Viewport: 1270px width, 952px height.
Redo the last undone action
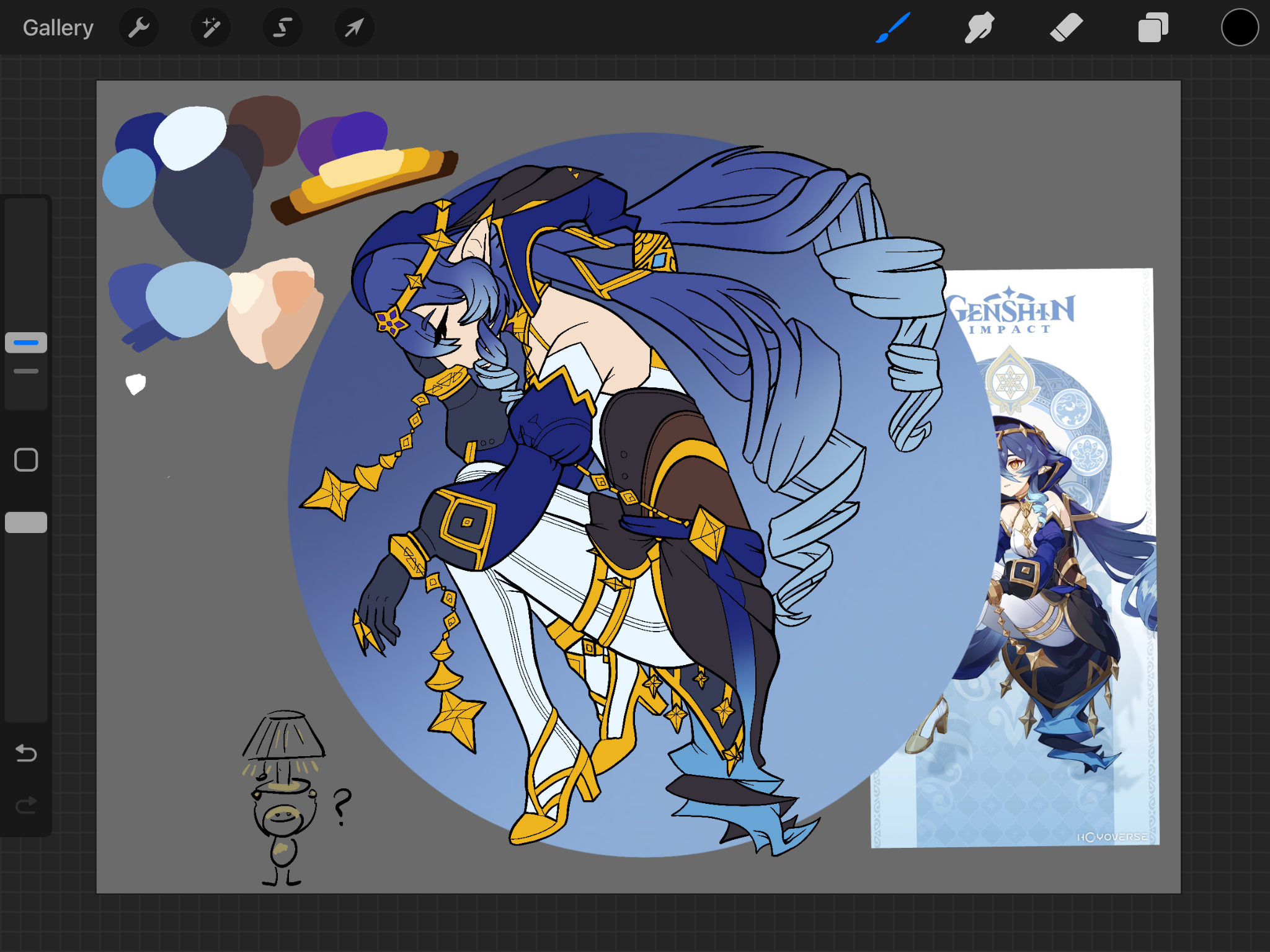[26, 805]
